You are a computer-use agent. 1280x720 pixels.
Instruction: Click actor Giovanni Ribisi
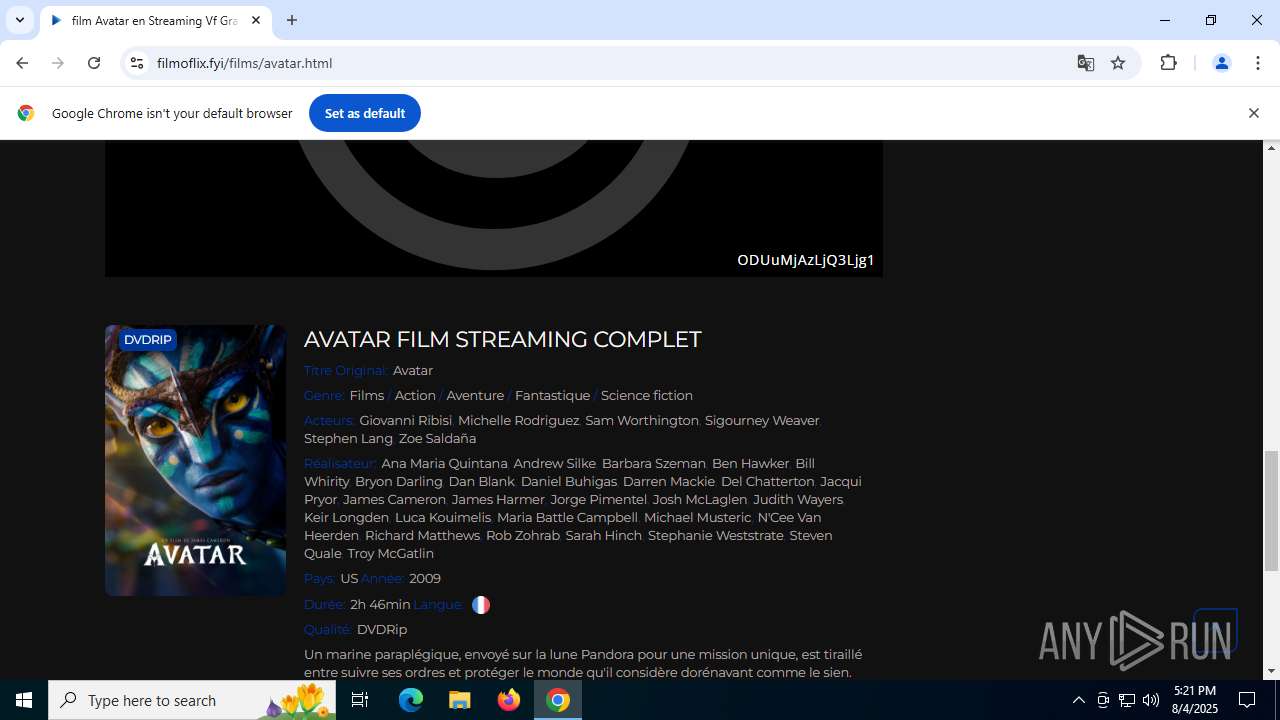coord(406,420)
